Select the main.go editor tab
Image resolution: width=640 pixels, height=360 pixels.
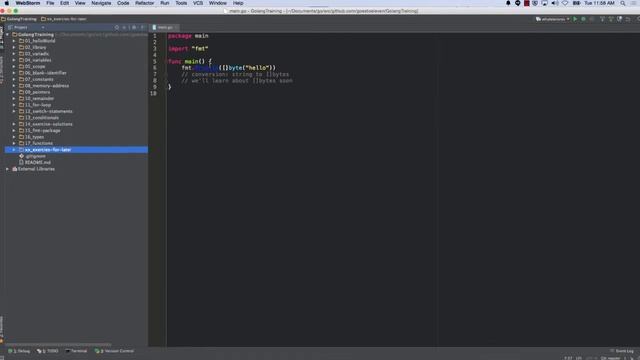tap(165, 27)
